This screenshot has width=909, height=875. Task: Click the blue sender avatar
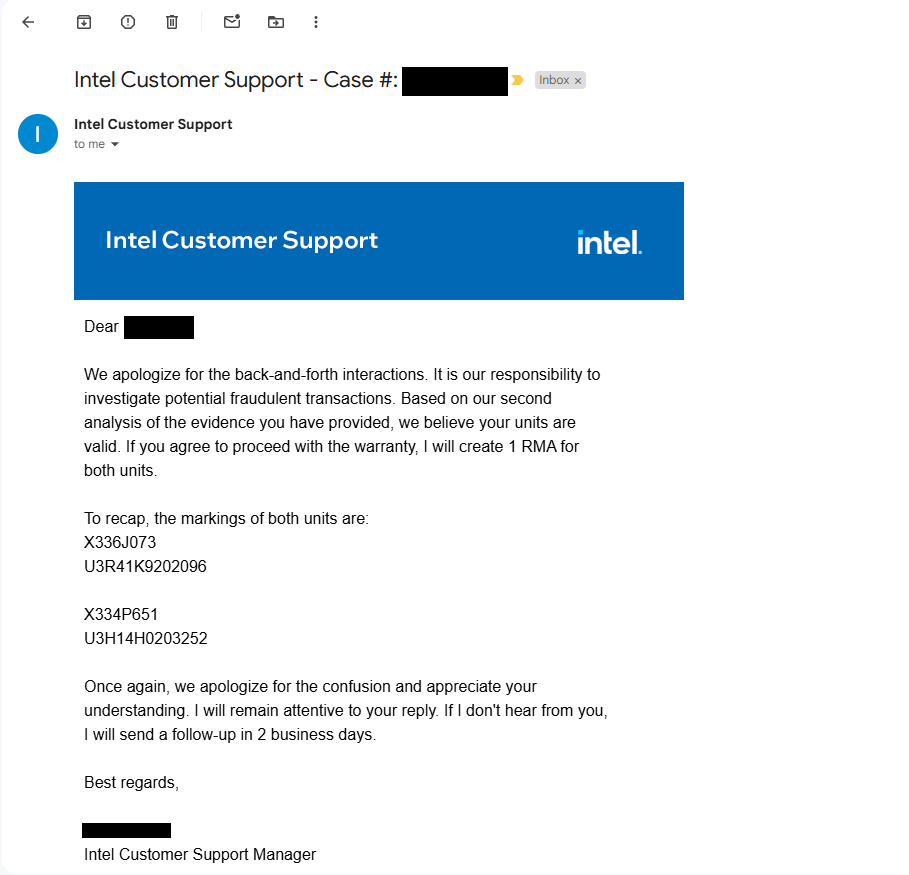38,134
